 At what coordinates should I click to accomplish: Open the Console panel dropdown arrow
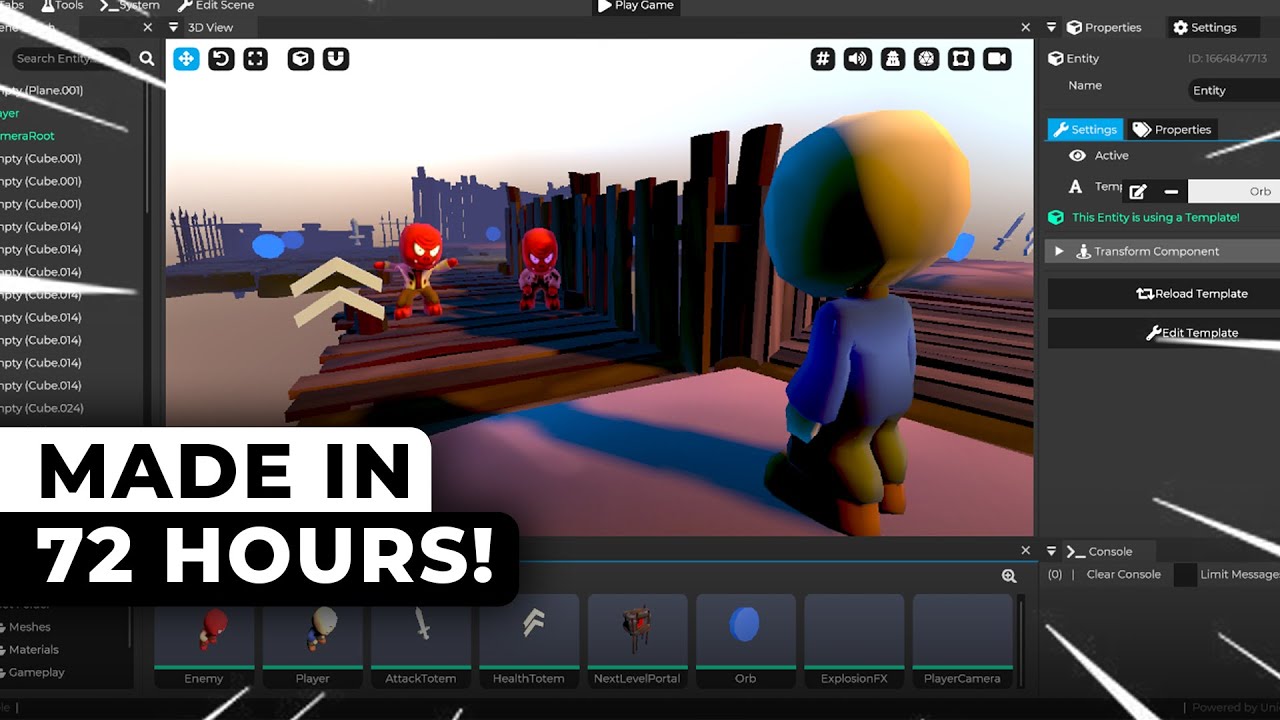pyautogui.click(x=1051, y=551)
